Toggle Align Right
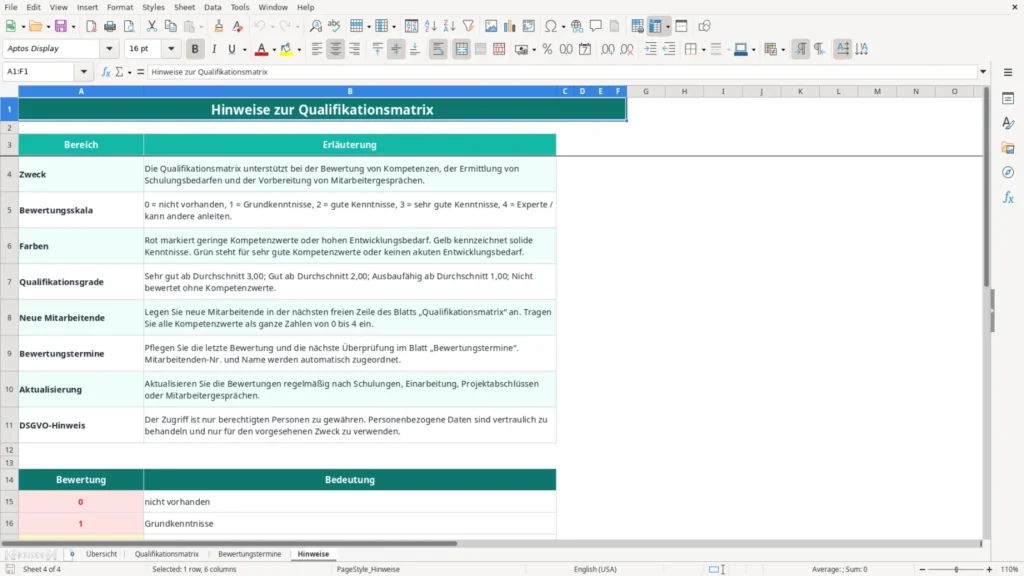The height and width of the screenshot is (576, 1024). tap(355, 49)
